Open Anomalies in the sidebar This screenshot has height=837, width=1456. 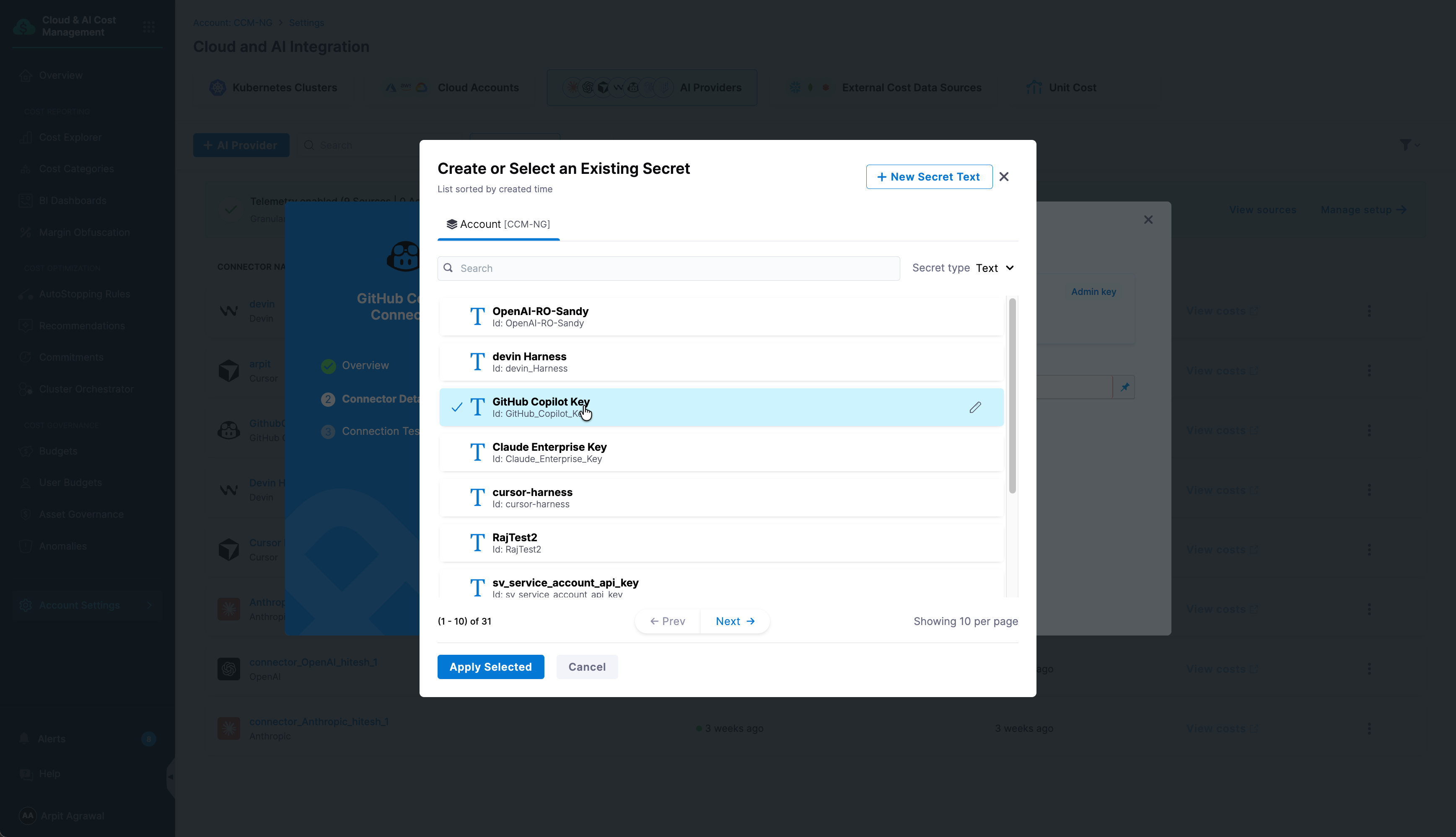[x=63, y=545]
